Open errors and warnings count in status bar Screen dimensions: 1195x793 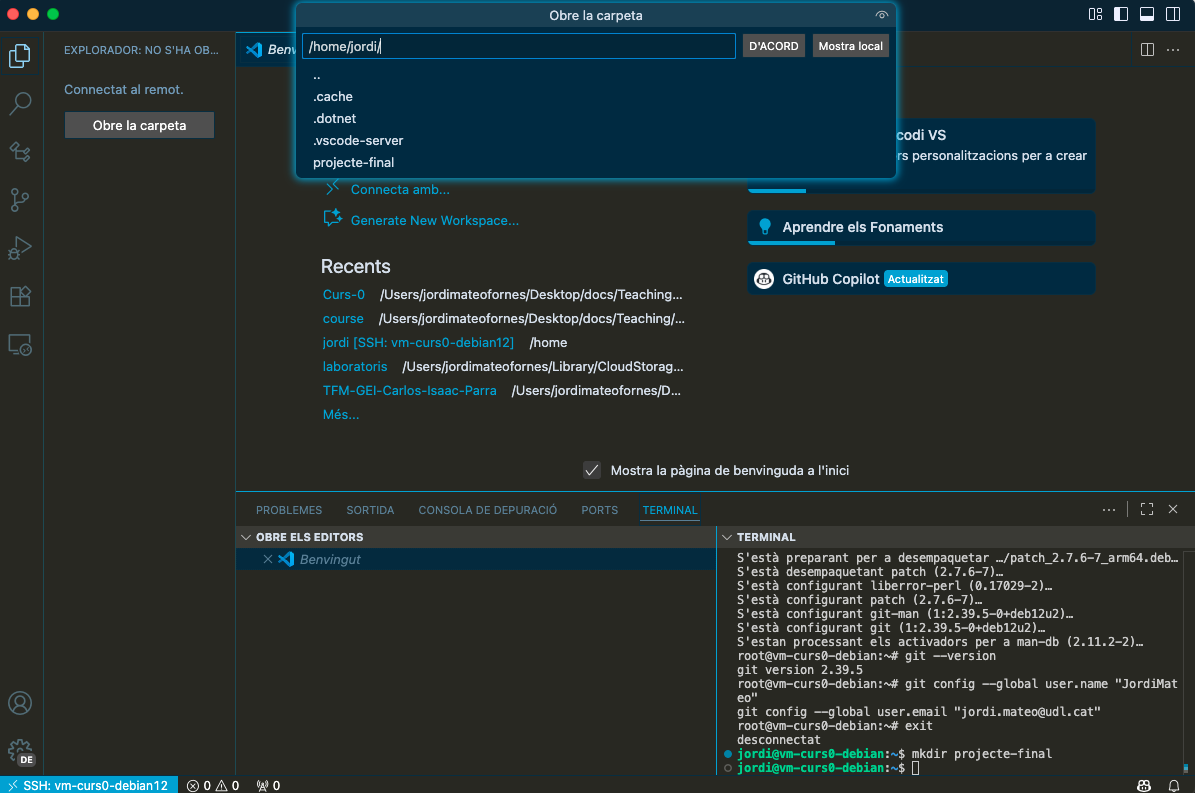click(213, 785)
